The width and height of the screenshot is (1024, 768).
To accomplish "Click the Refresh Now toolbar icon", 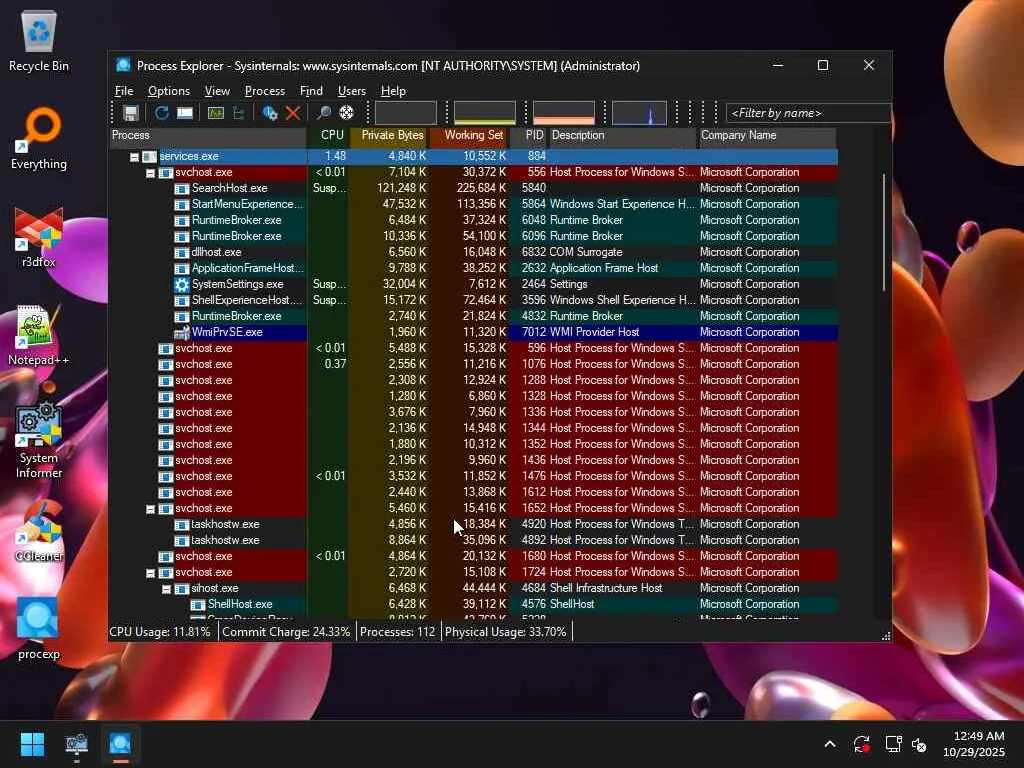I will [x=161, y=113].
